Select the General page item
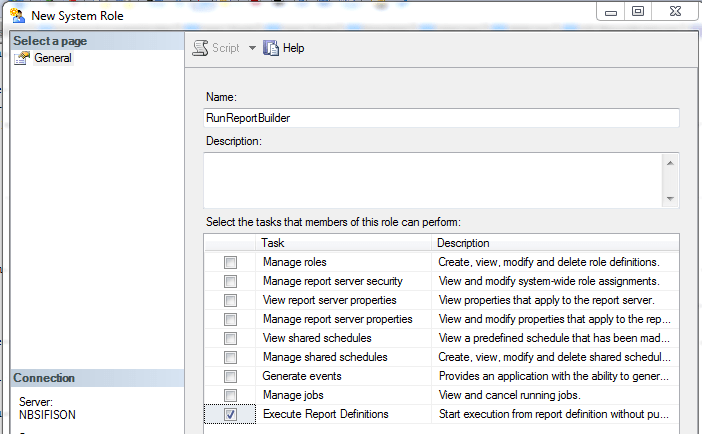The width and height of the screenshot is (702, 434). coord(52,58)
